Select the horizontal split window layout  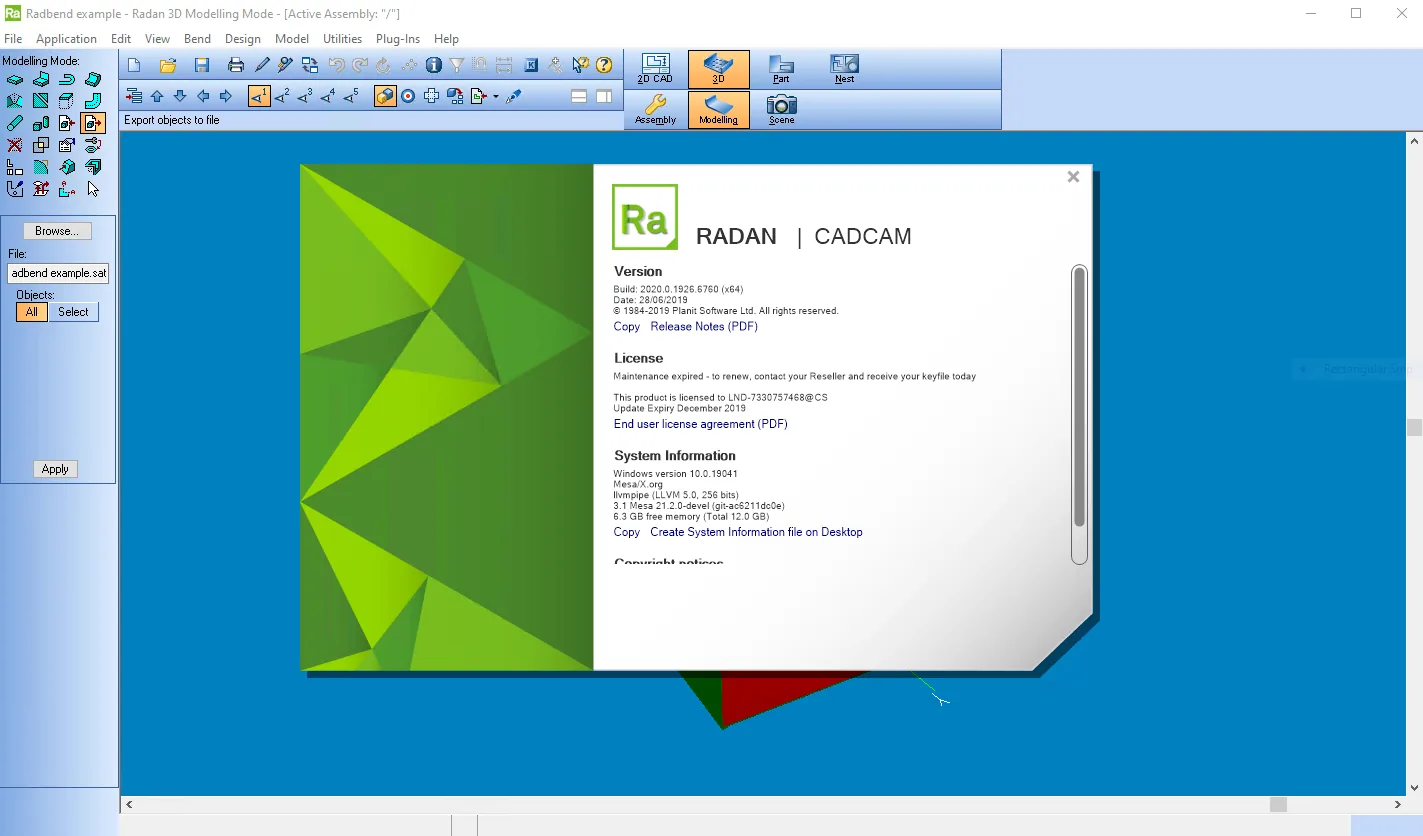tap(579, 96)
